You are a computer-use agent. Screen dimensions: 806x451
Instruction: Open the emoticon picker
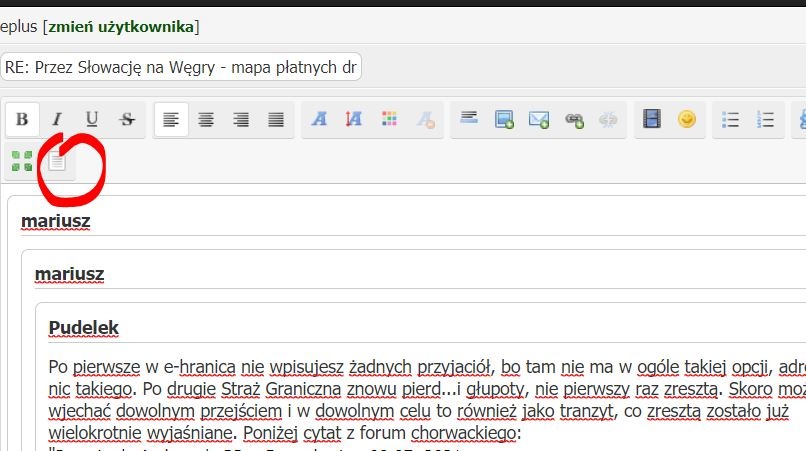[687, 119]
